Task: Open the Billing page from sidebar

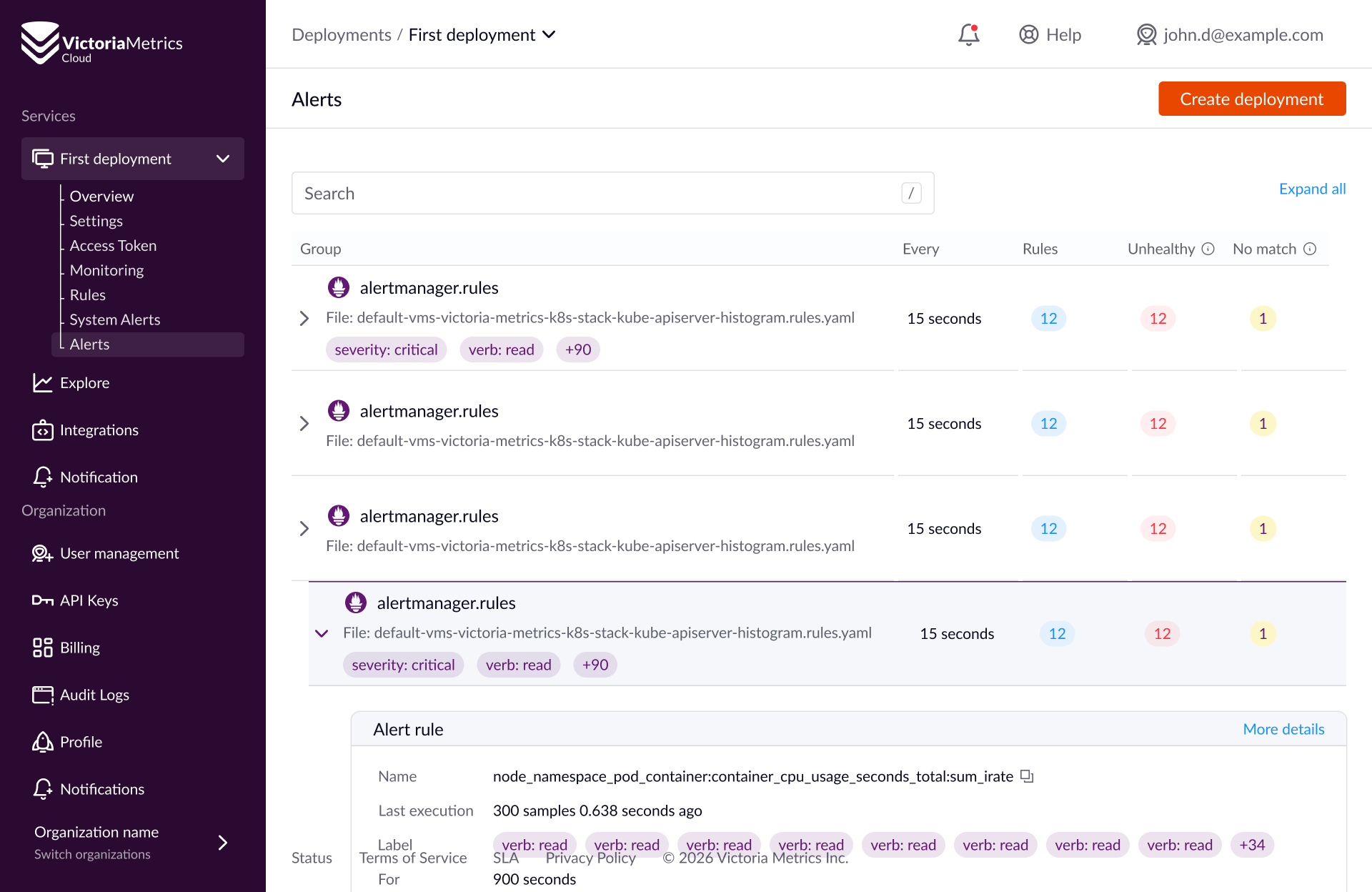Action: [x=79, y=648]
